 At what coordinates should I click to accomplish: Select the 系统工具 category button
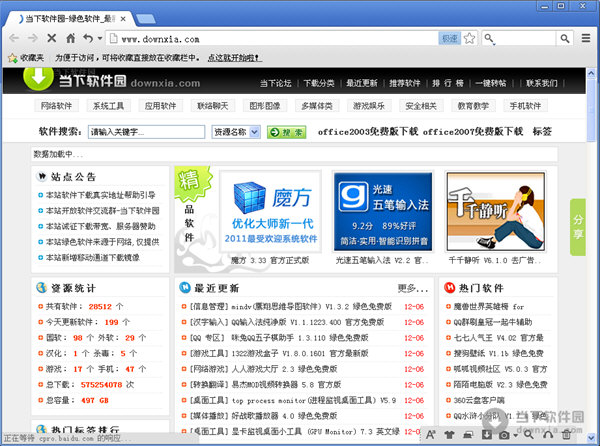108,106
